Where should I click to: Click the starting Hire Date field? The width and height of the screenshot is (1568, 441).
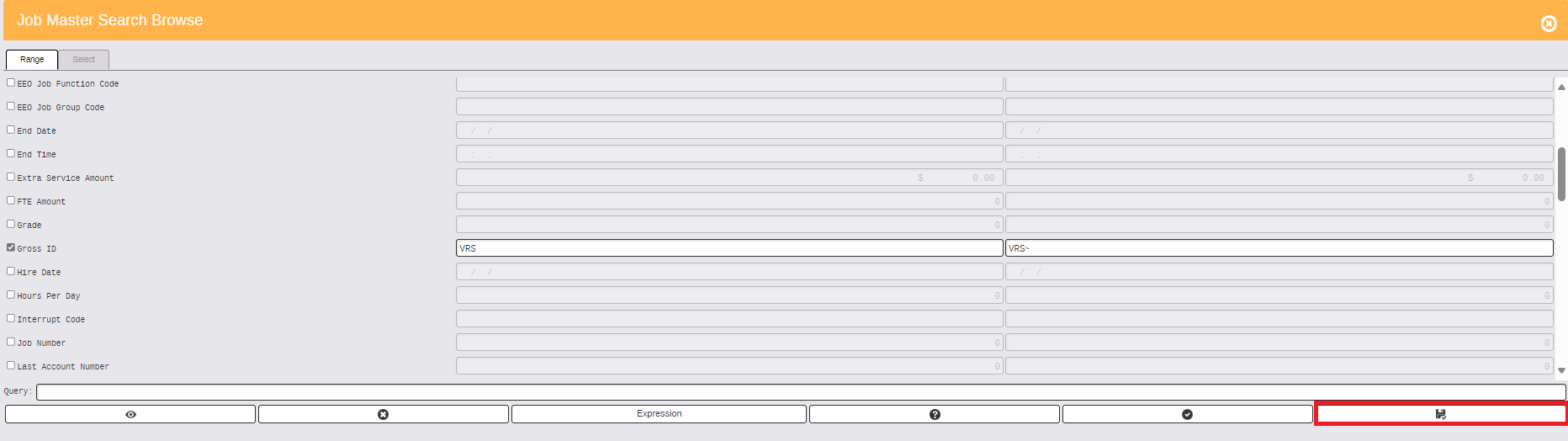729,272
